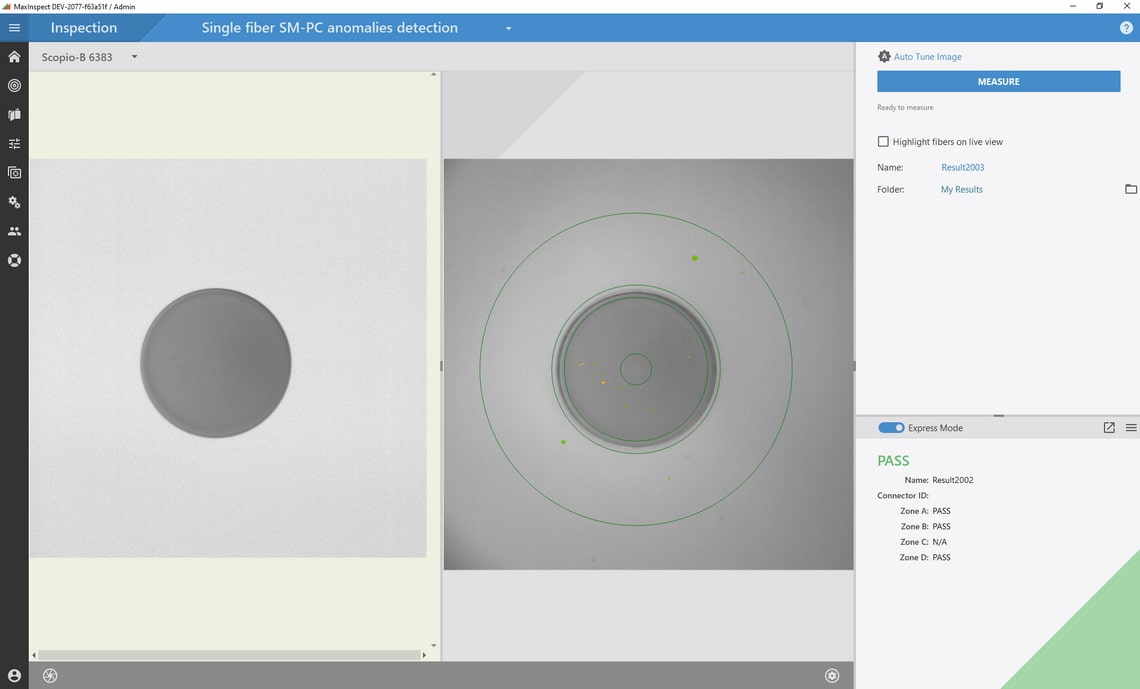Open the Single fiber SM-PC recipe dropdown
The height and width of the screenshot is (689, 1140).
coord(508,28)
